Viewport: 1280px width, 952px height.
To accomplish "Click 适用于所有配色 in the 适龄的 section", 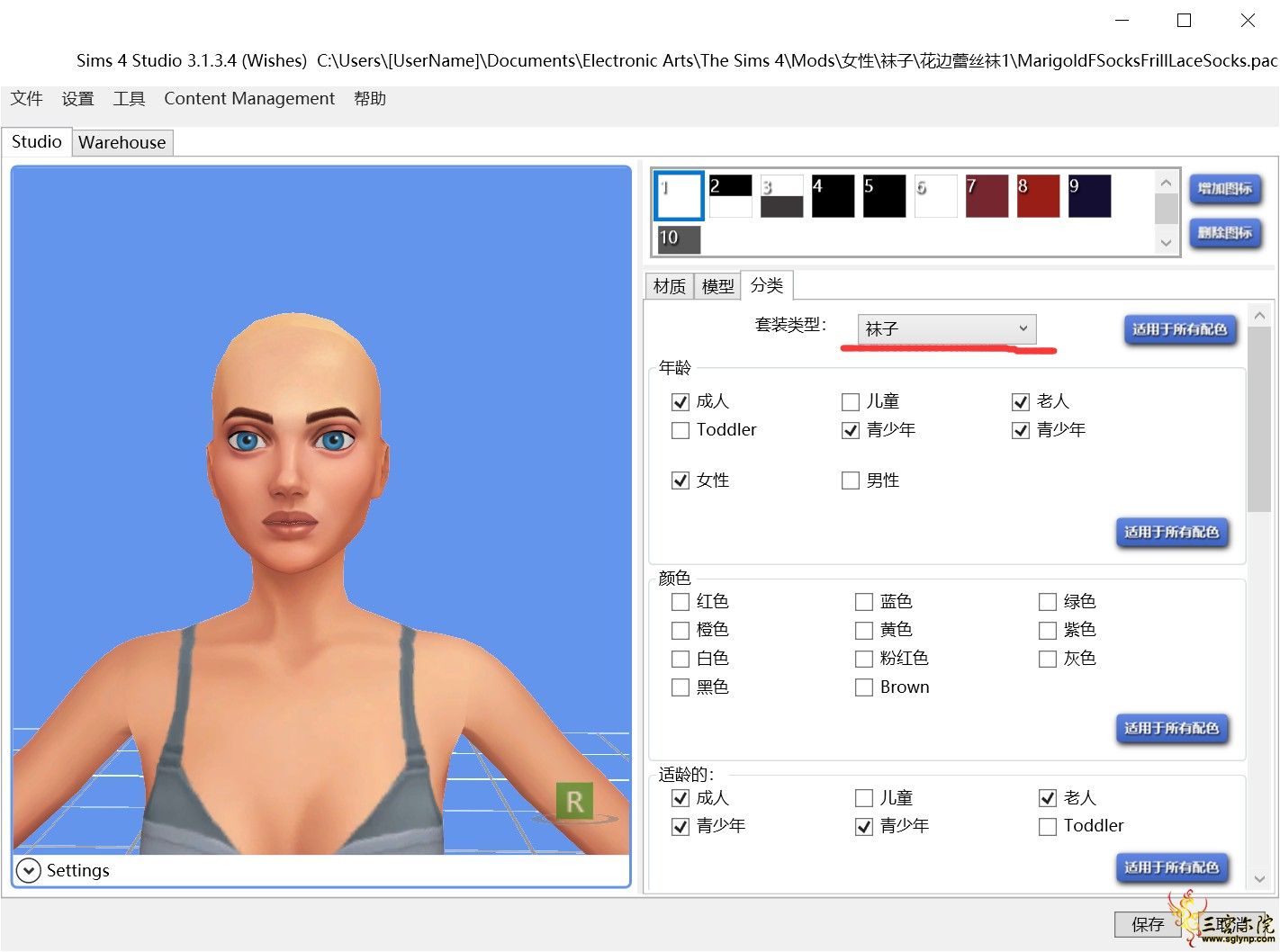I will (1171, 867).
